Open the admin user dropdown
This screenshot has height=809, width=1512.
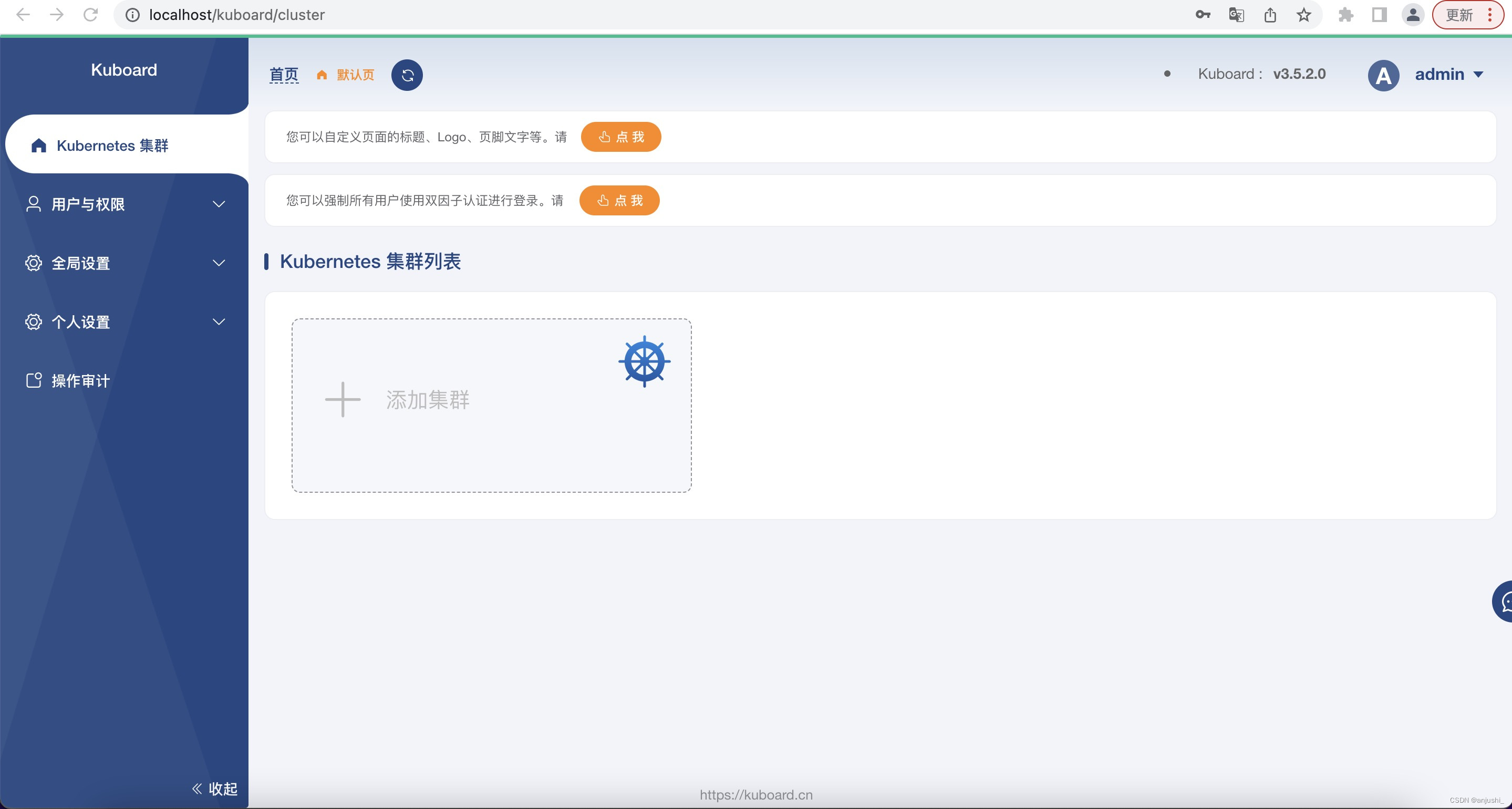[x=1448, y=75]
